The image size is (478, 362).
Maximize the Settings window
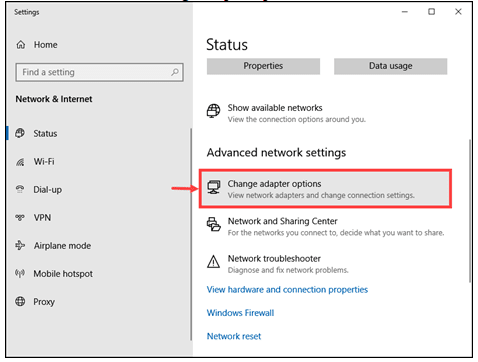click(431, 12)
